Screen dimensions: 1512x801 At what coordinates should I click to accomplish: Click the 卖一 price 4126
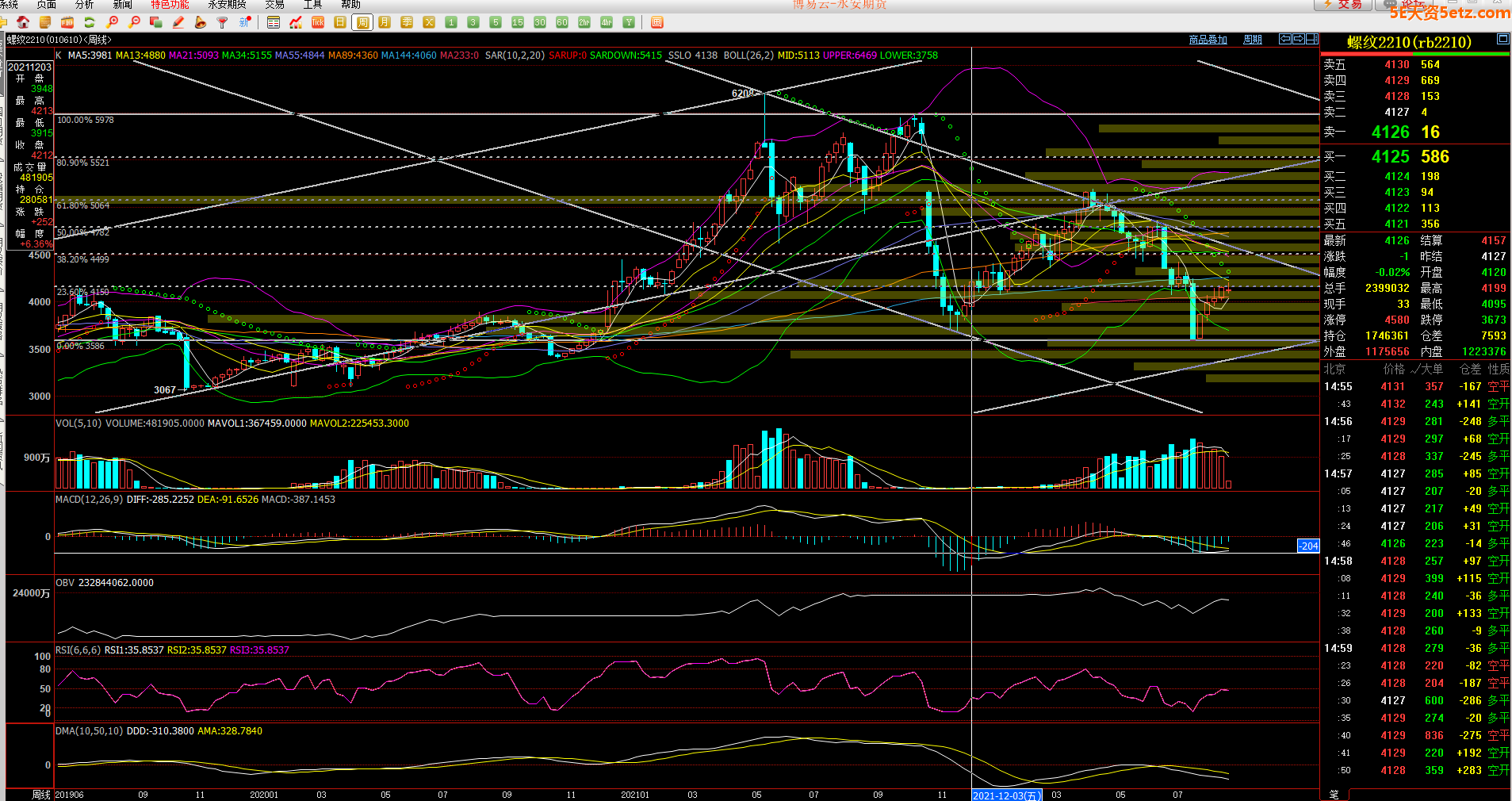[1391, 132]
